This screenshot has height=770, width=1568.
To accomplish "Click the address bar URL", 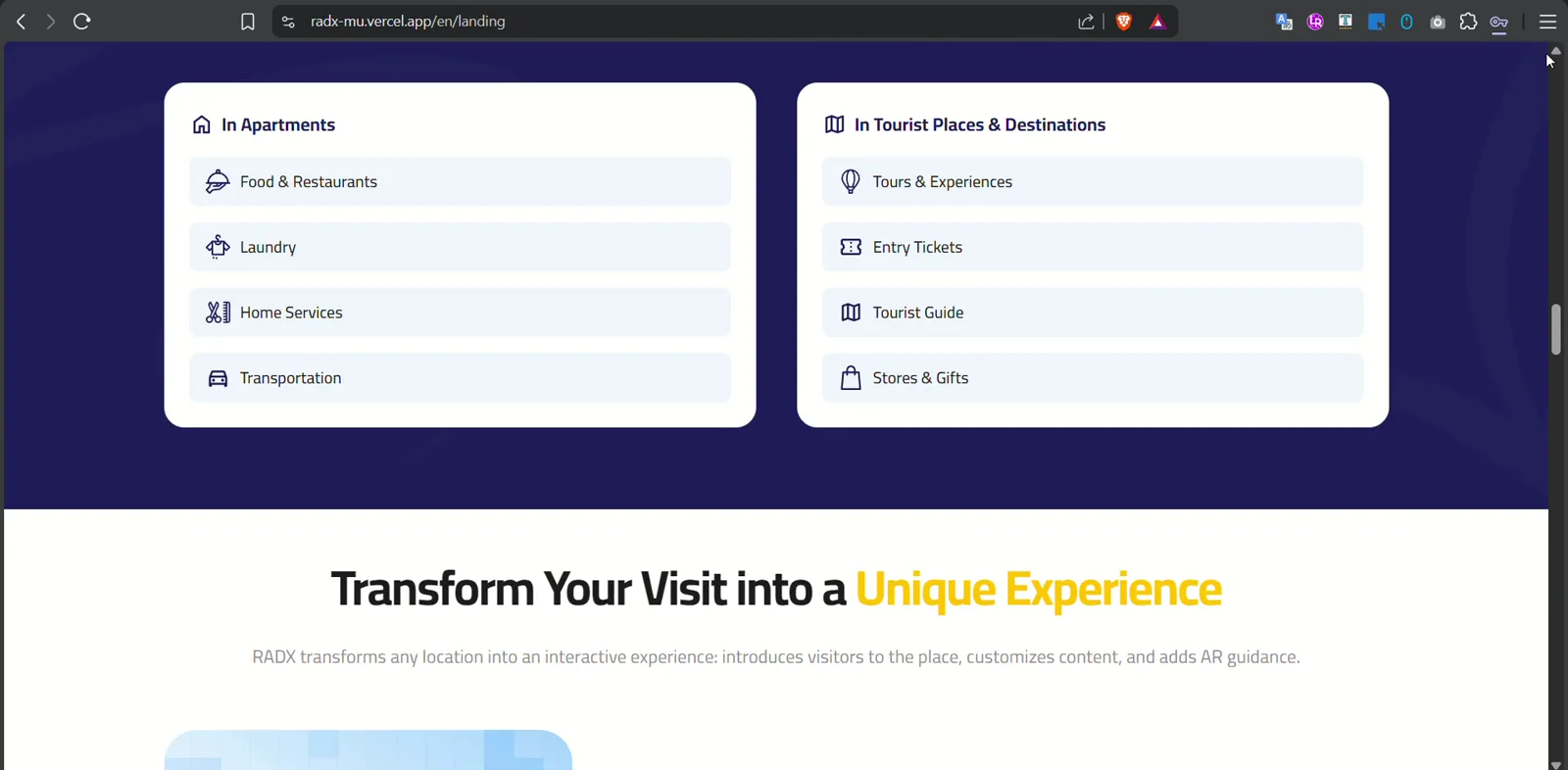I will click(408, 22).
